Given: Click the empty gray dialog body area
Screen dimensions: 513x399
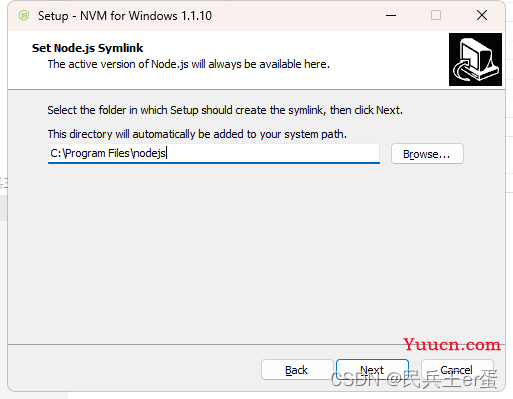Looking at the screenshot, I should click(x=256, y=253).
